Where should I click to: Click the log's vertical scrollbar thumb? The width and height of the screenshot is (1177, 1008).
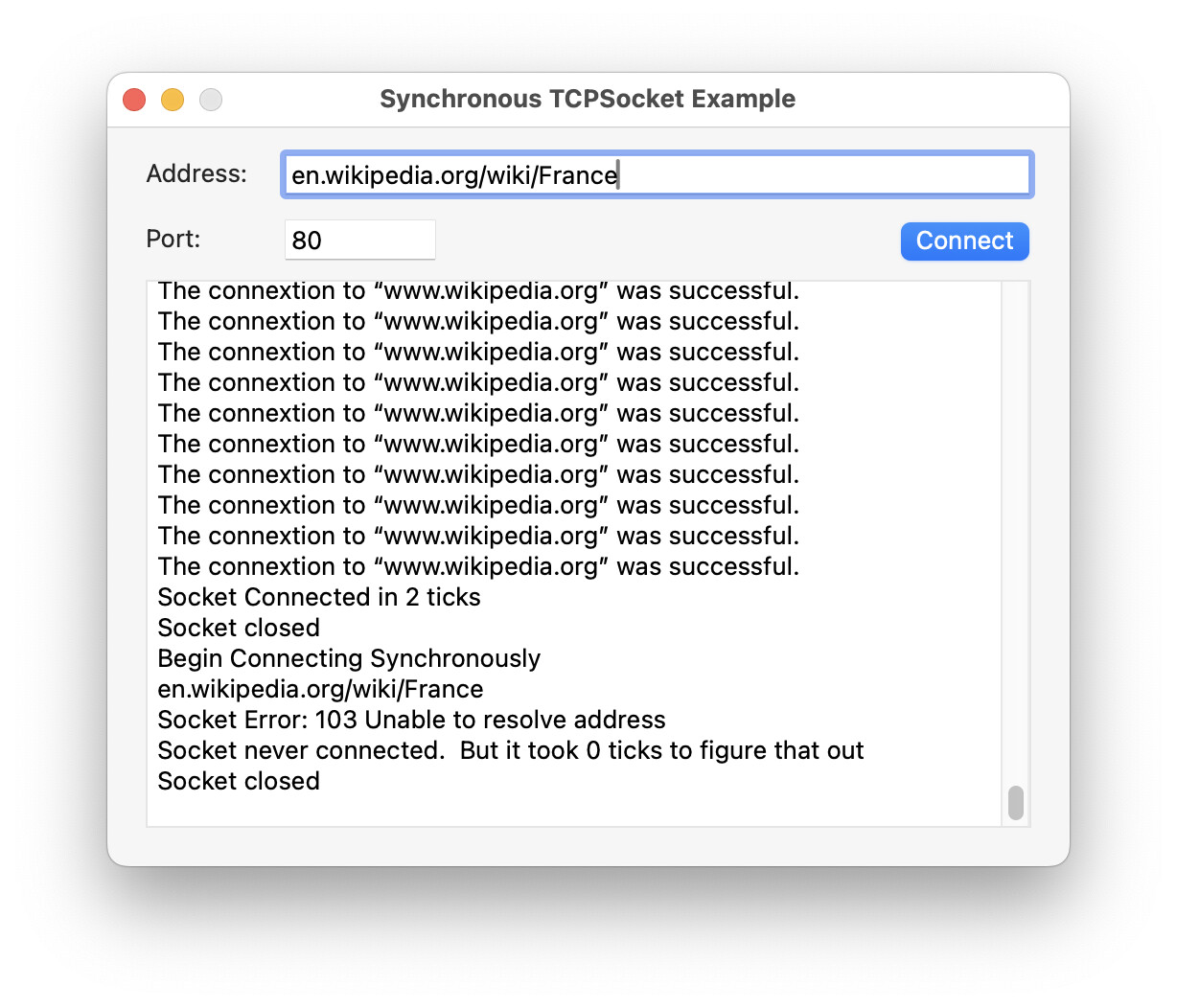coord(1016,803)
